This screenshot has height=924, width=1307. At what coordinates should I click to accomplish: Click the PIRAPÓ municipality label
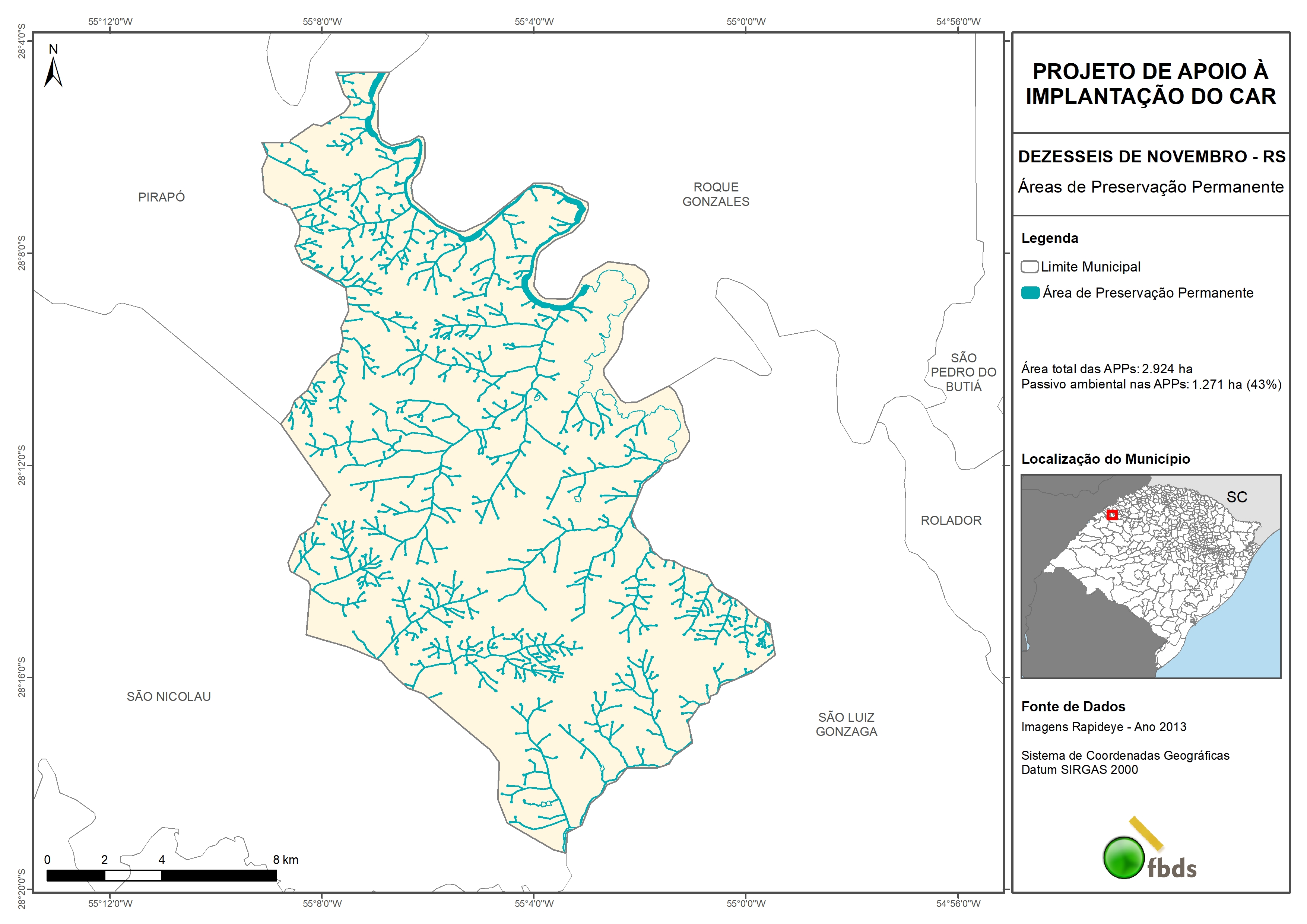(x=161, y=197)
